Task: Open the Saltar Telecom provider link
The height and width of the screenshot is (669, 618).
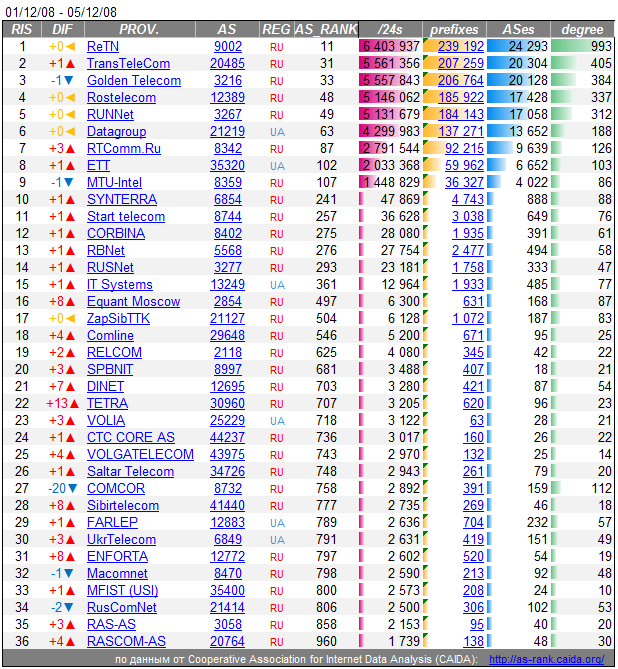Action: pos(131,471)
